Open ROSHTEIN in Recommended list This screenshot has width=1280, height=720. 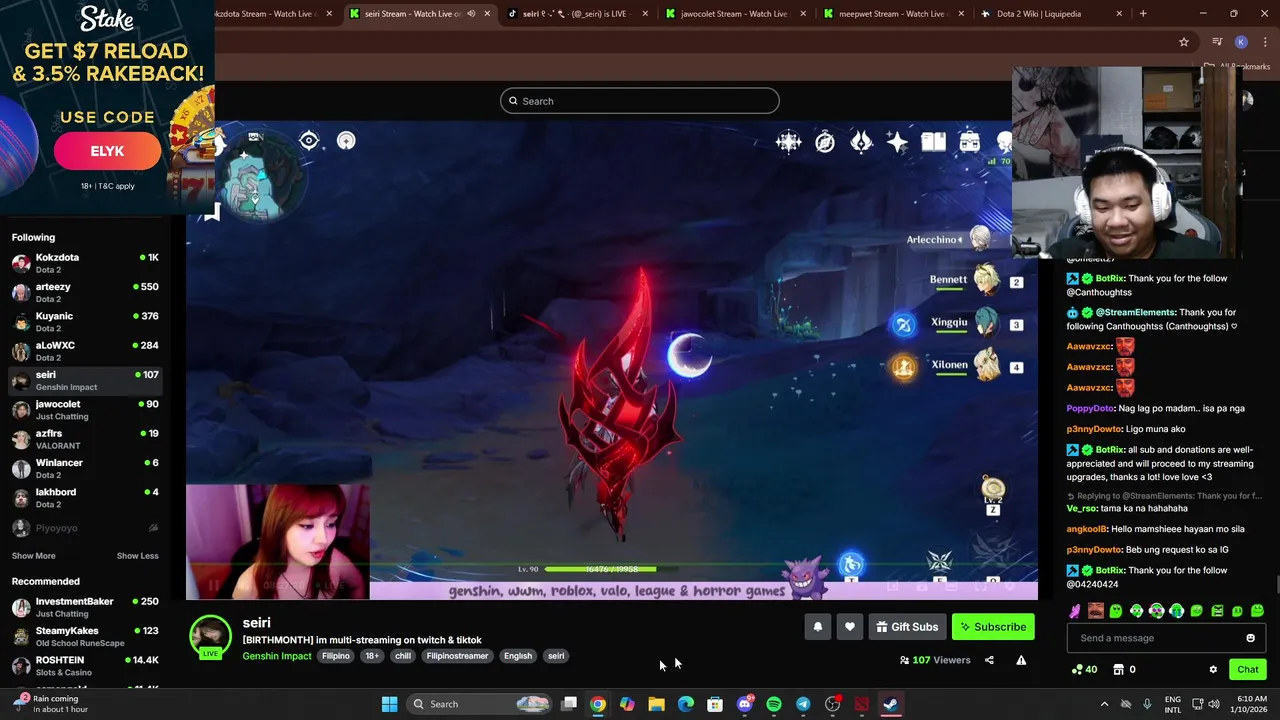click(85, 666)
